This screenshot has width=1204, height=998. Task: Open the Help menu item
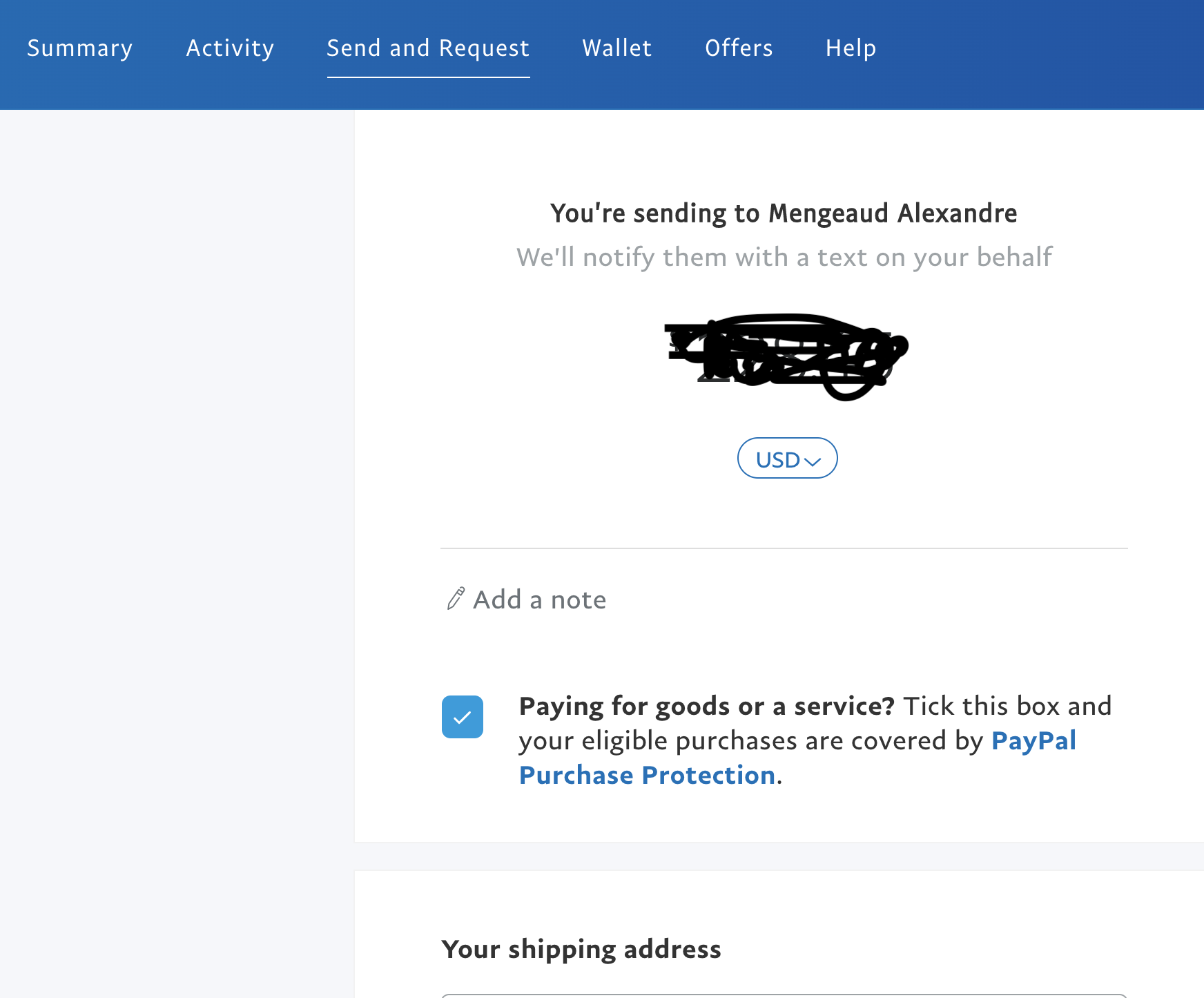pos(851,48)
